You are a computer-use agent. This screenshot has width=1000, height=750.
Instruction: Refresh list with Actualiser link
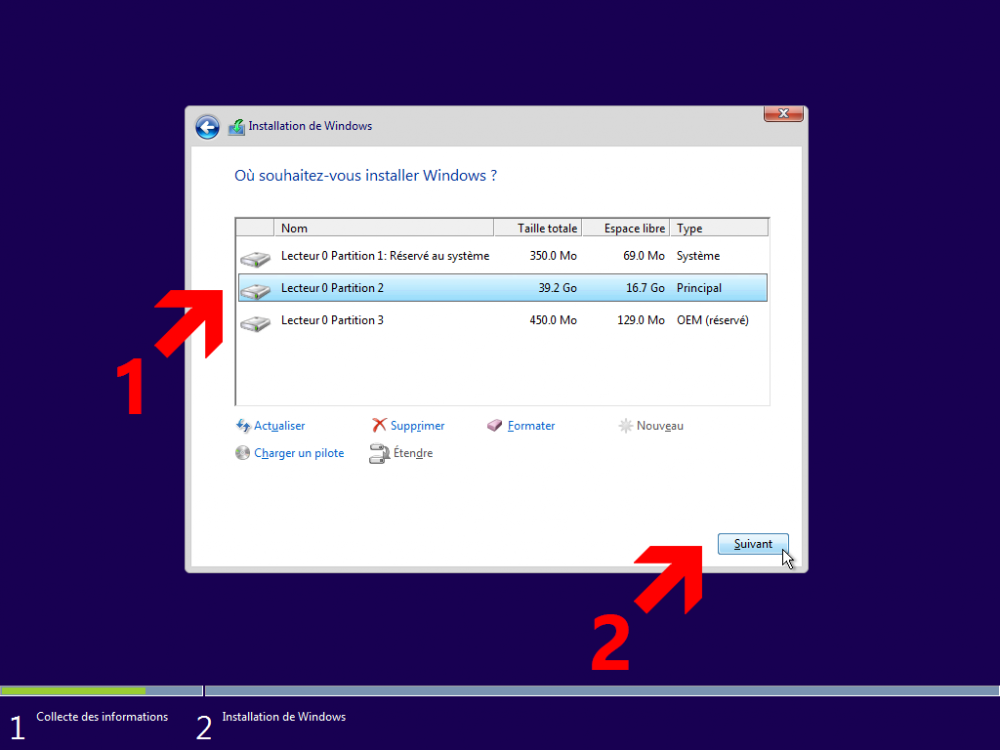(279, 425)
